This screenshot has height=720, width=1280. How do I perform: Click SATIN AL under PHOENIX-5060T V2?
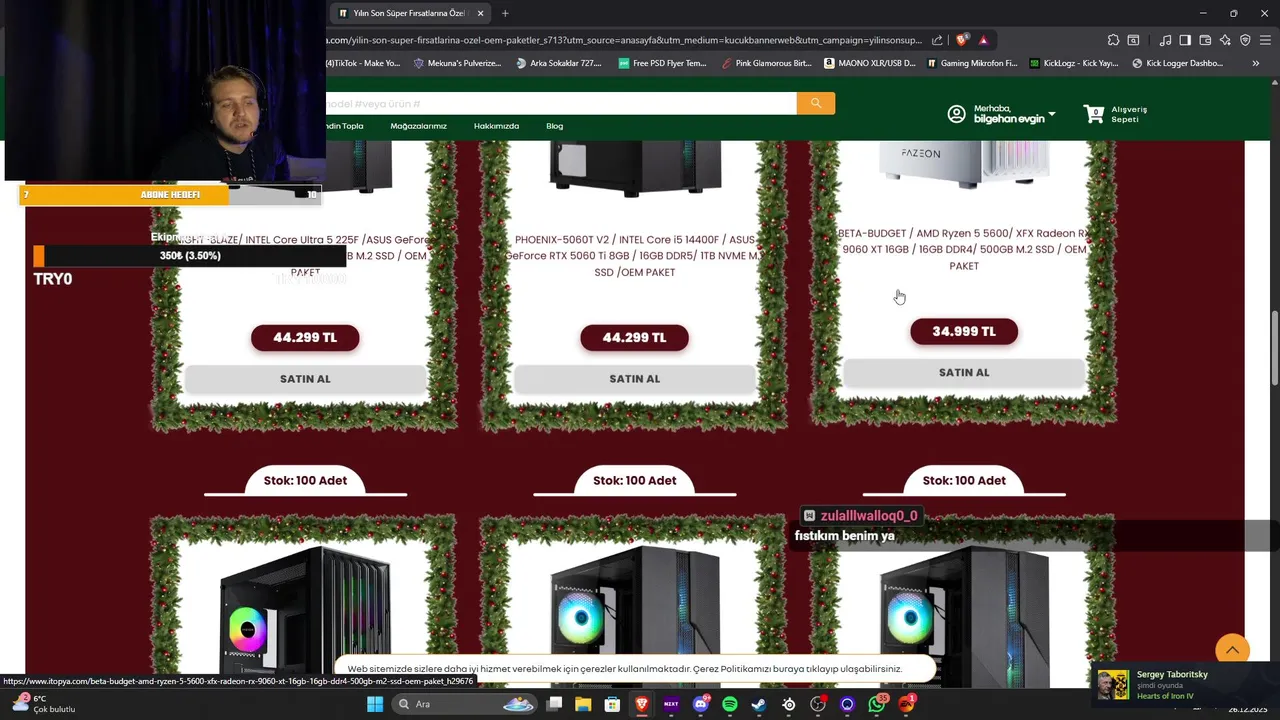[x=634, y=379]
